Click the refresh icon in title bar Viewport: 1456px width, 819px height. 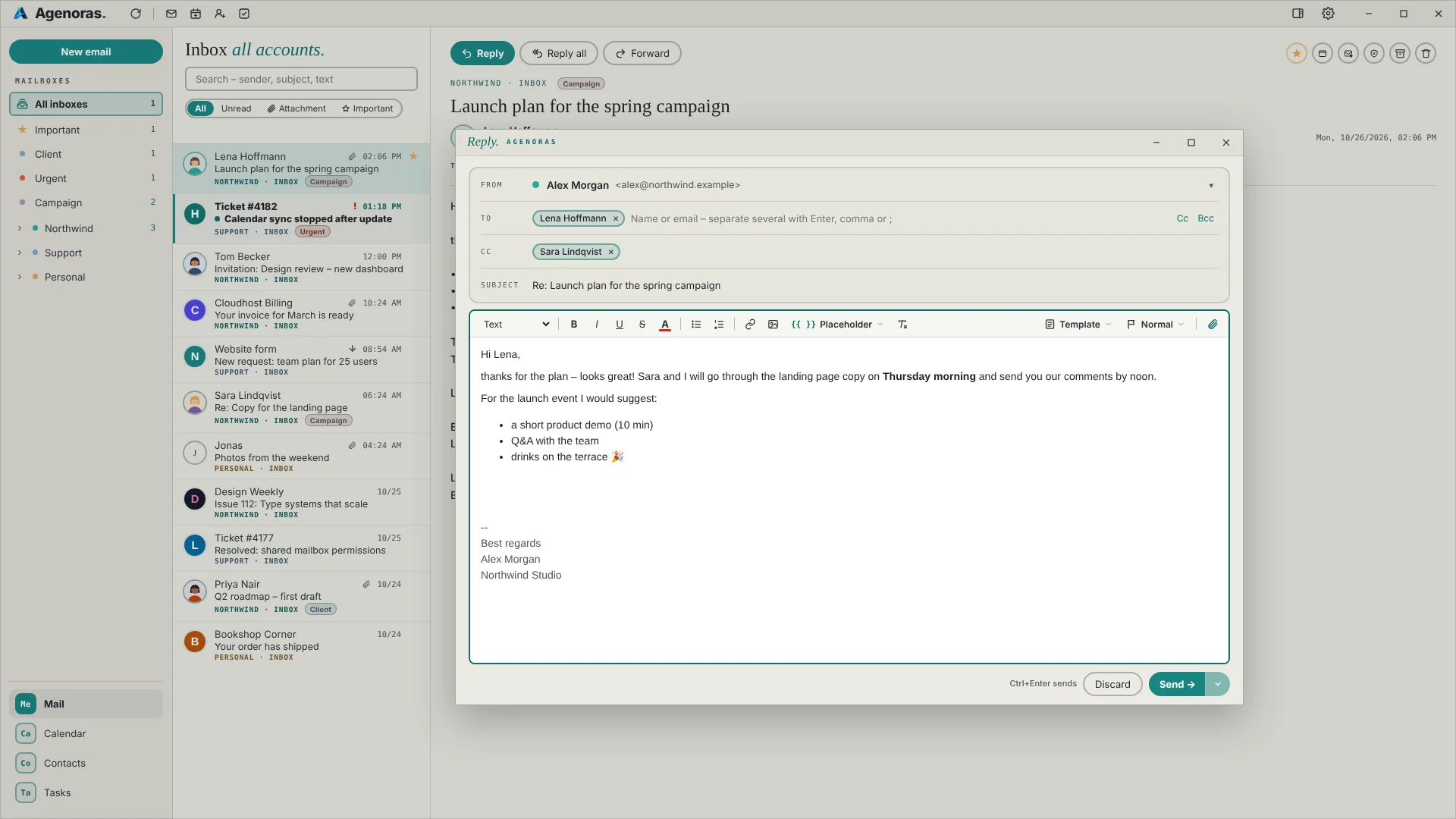click(136, 14)
